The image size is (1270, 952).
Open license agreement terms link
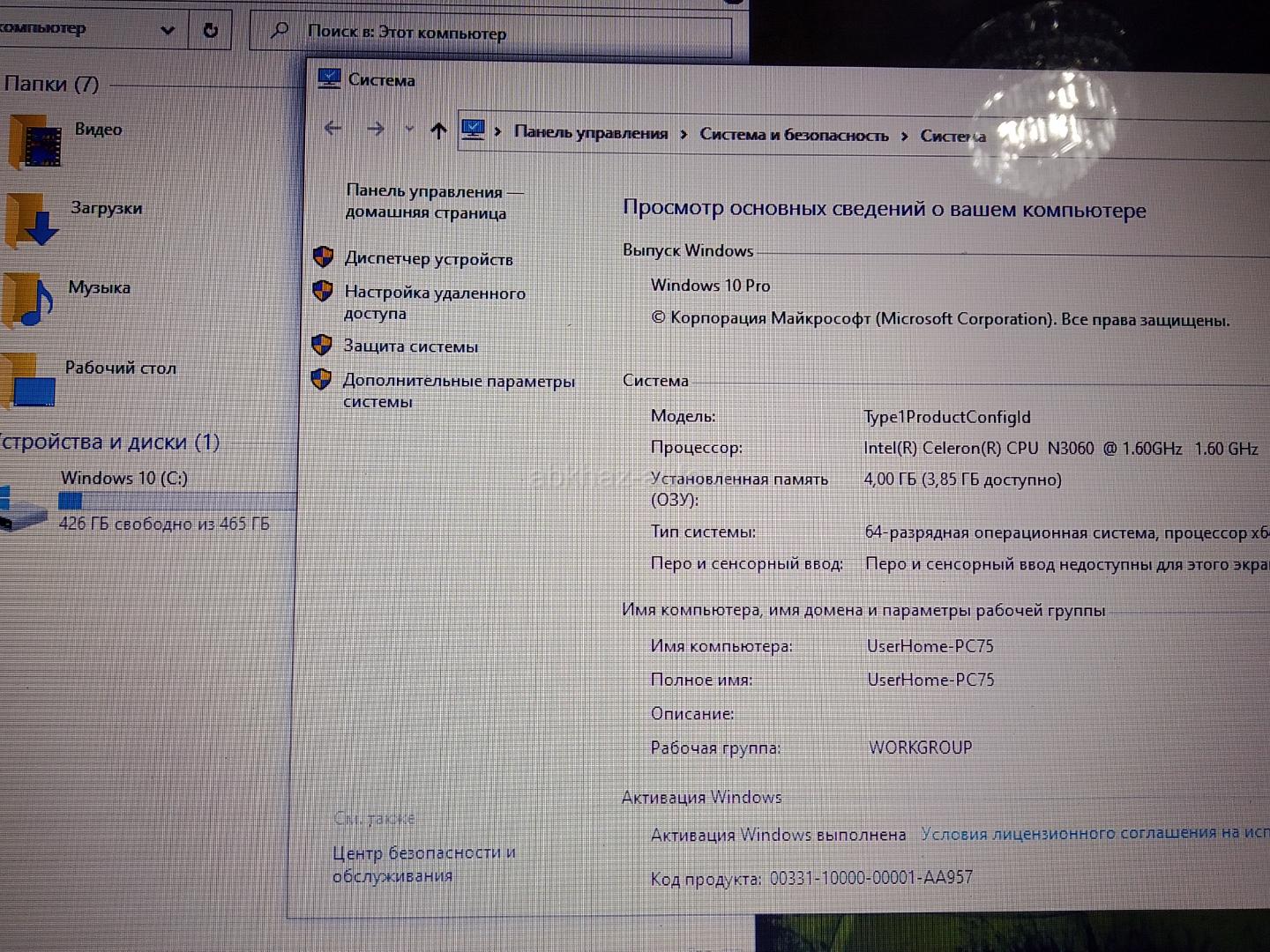(x=1094, y=833)
